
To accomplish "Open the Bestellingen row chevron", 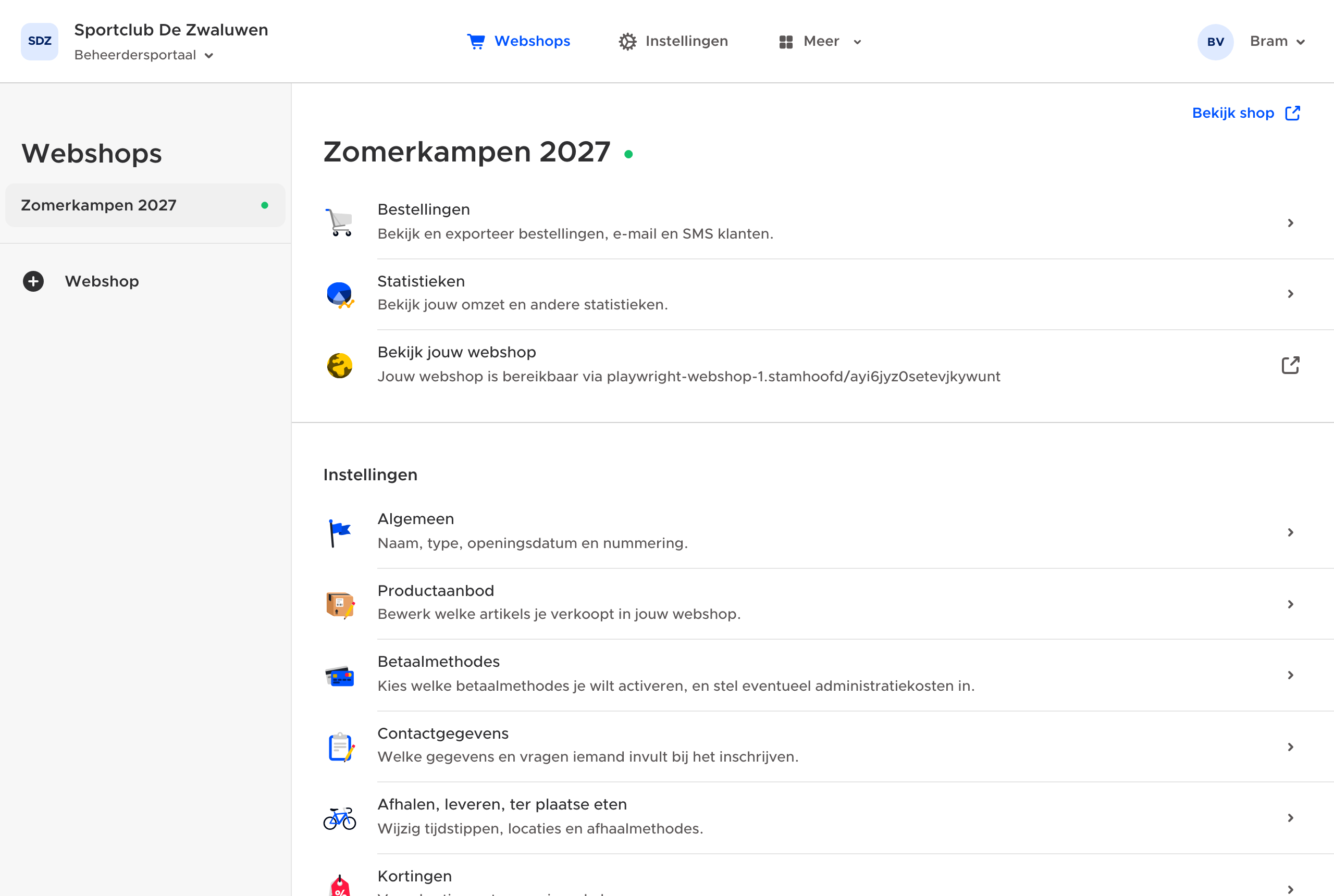I will coord(1290,223).
